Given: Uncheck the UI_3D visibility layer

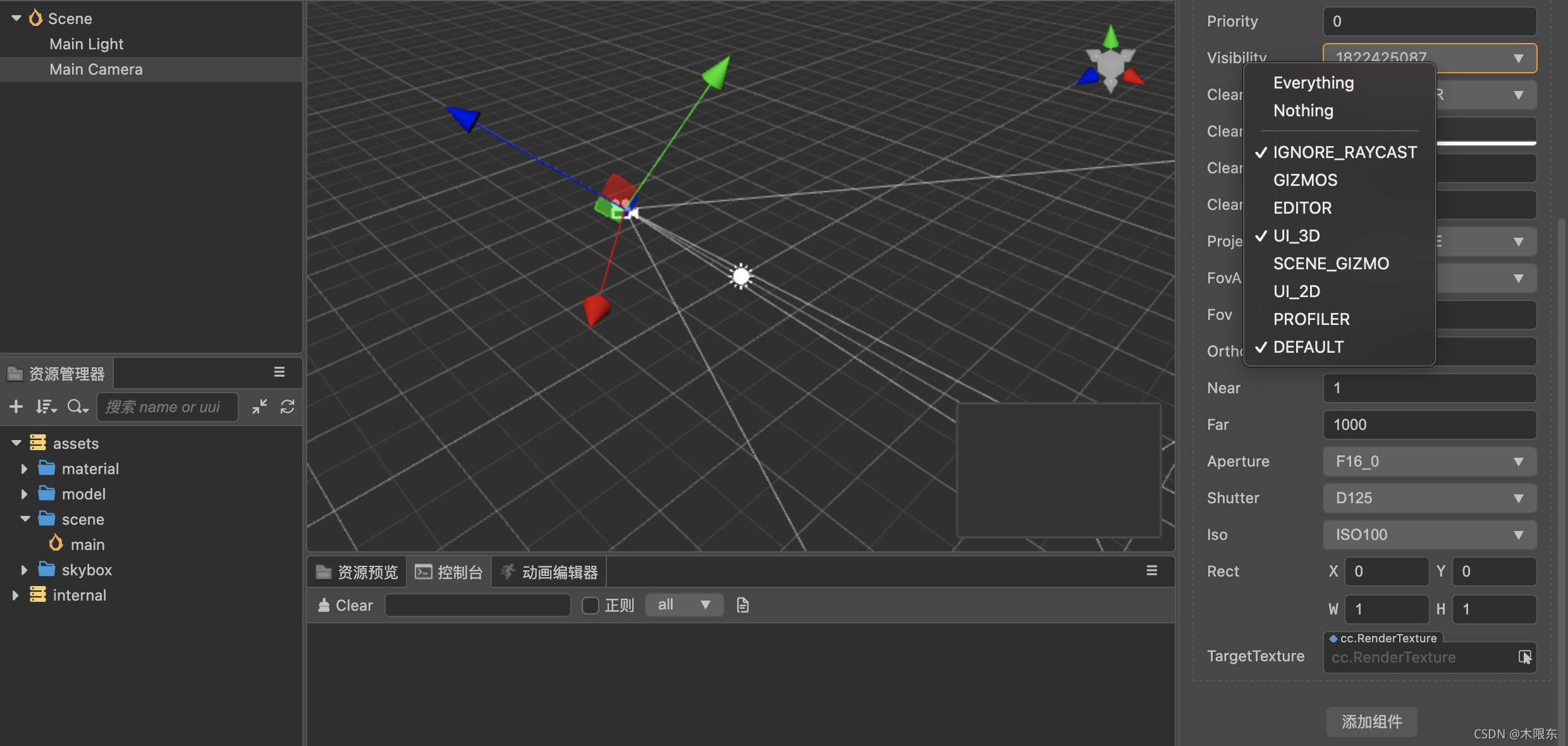Looking at the screenshot, I should pos(1296,236).
